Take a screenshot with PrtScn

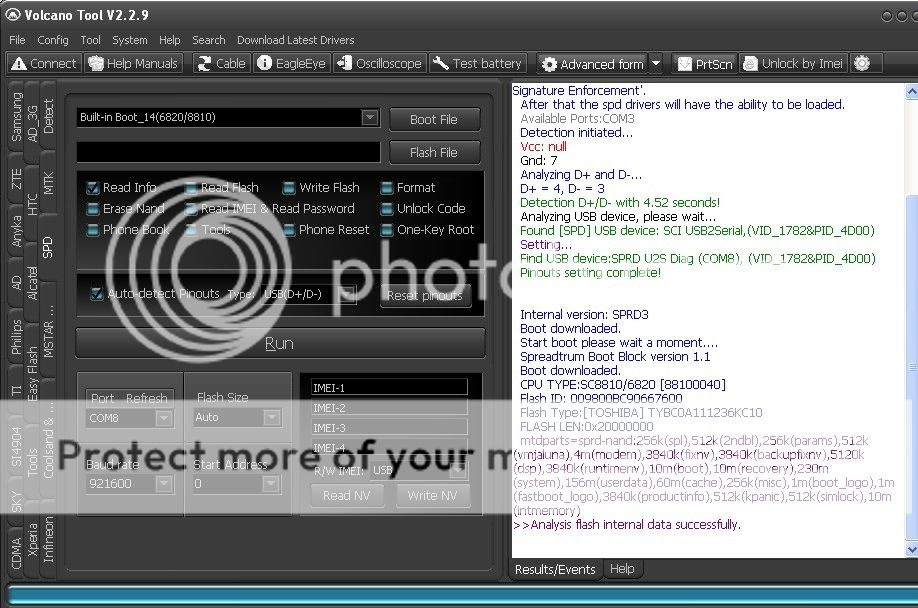tap(705, 64)
